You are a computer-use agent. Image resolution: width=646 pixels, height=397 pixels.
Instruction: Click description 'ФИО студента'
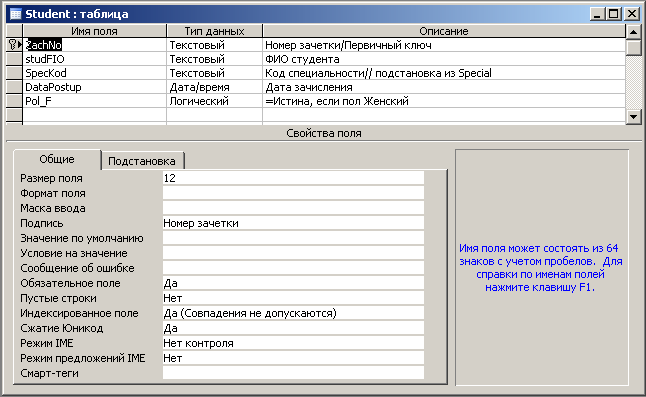coord(444,59)
